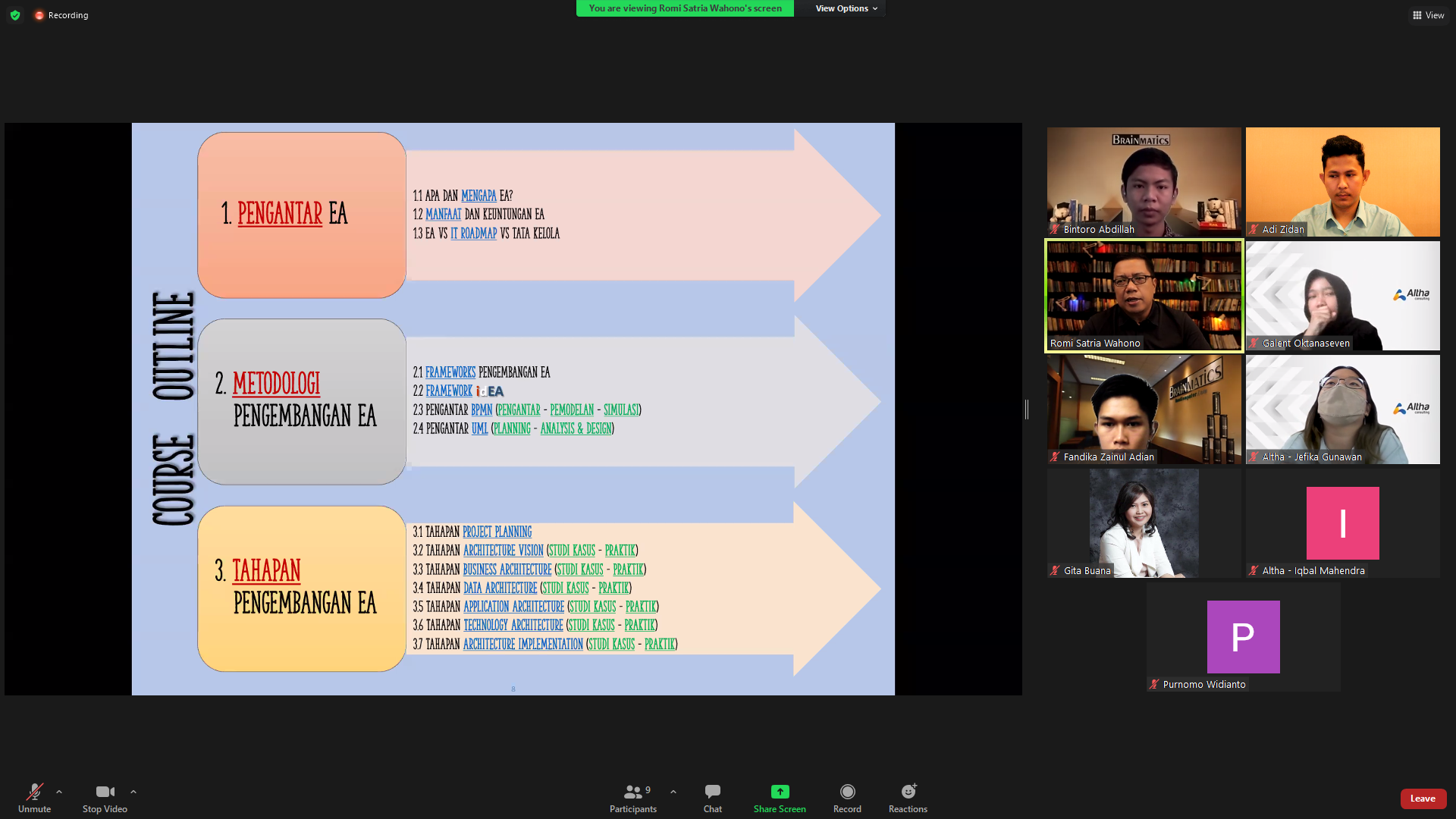Select Purnomo Widianto's purple avatar tile
The height and width of the screenshot is (819, 1456).
pos(1243,637)
